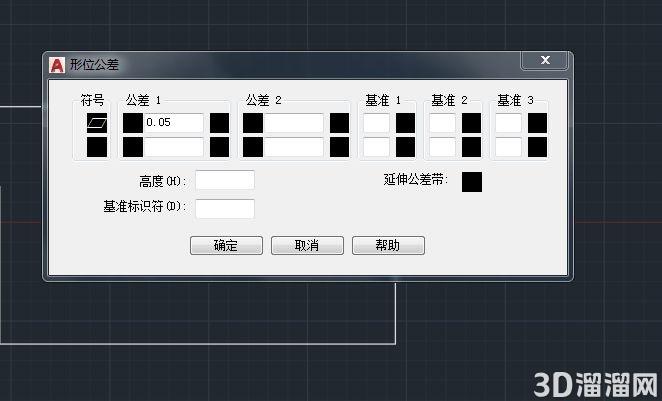Close the 形位公差 dialog with X
Image resolution: width=662 pixels, height=401 pixels.
[x=545, y=60]
